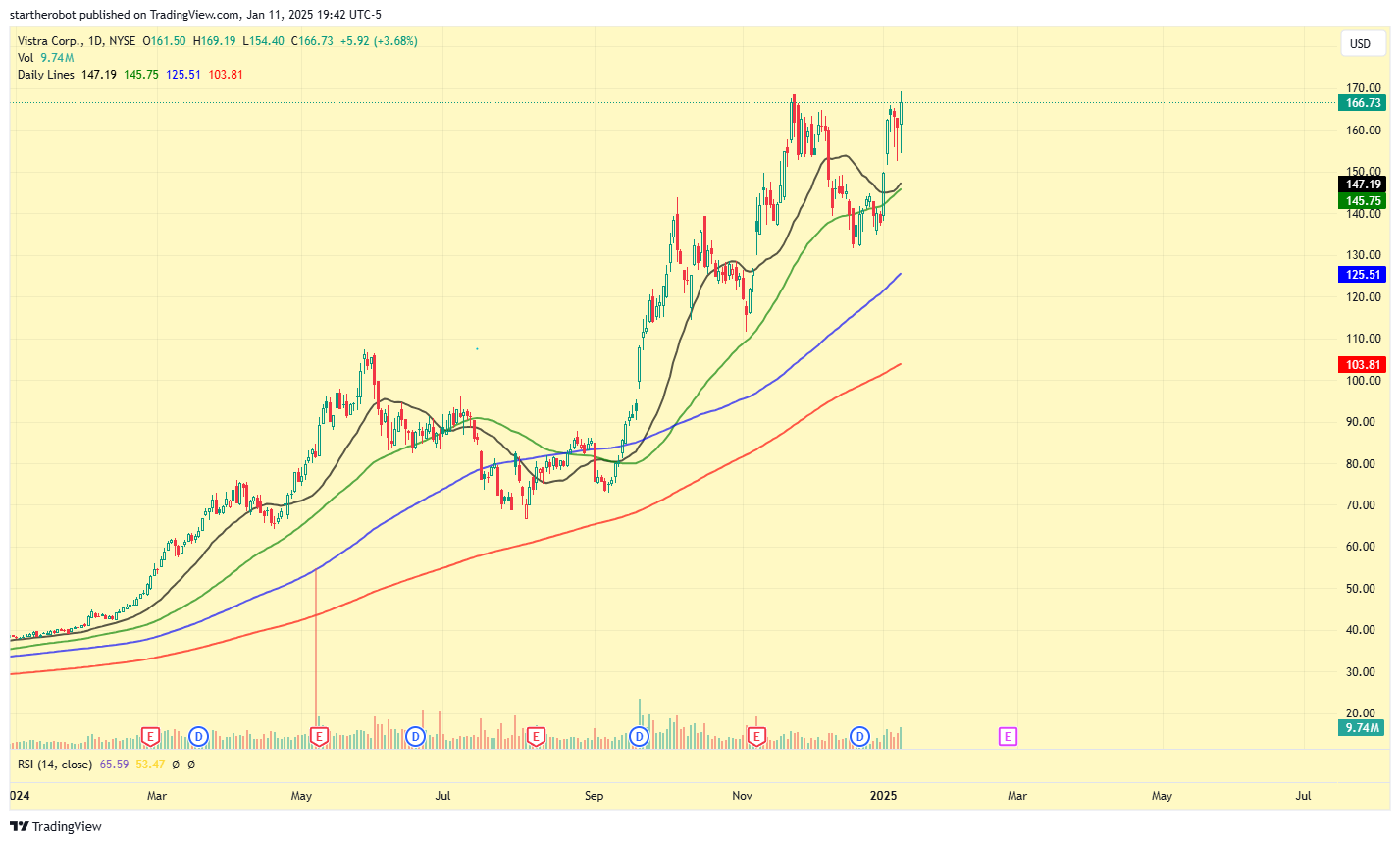Click the green 145.75 price axis label
This screenshot has height=844, width=1400.
[1362, 201]
